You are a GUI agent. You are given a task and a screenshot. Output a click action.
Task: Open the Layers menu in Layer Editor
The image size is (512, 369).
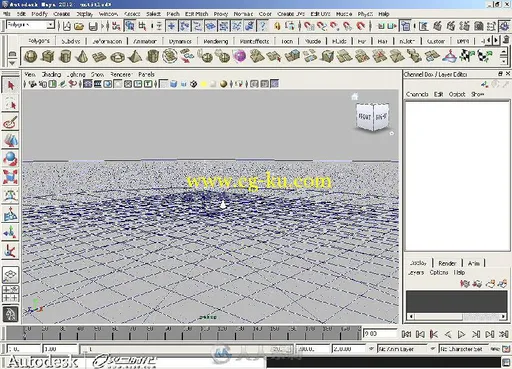[416, 272]
